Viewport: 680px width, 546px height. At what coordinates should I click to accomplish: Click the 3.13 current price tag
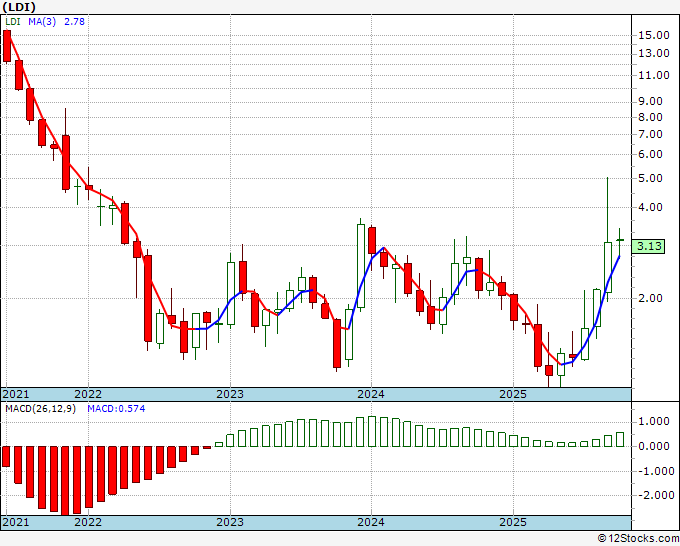[648, 246]
